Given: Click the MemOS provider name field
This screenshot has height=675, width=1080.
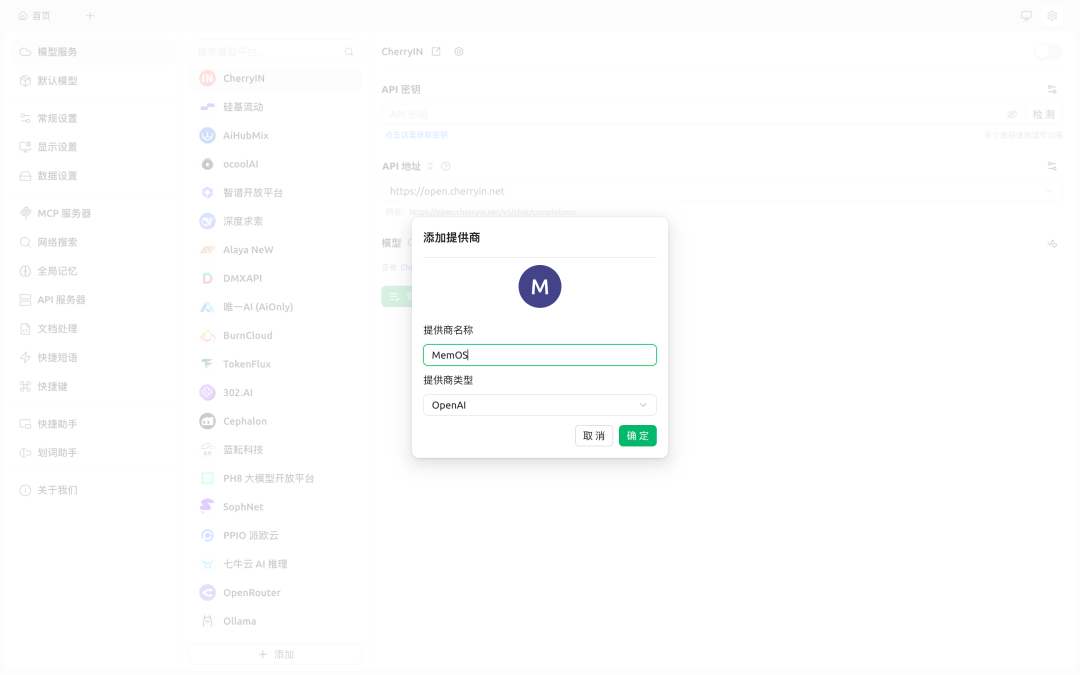Looking at the screenshot, I should 539,355.
